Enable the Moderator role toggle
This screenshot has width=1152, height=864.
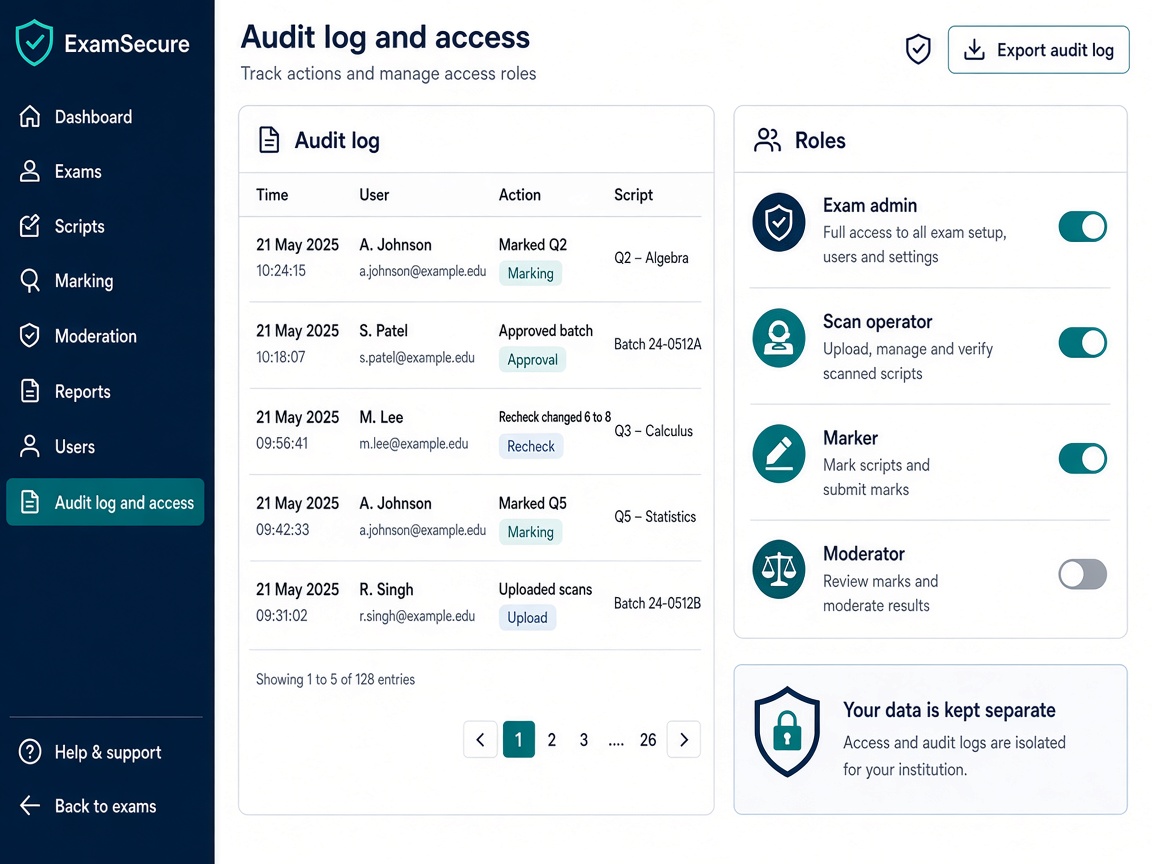(x=1082, y=574)
